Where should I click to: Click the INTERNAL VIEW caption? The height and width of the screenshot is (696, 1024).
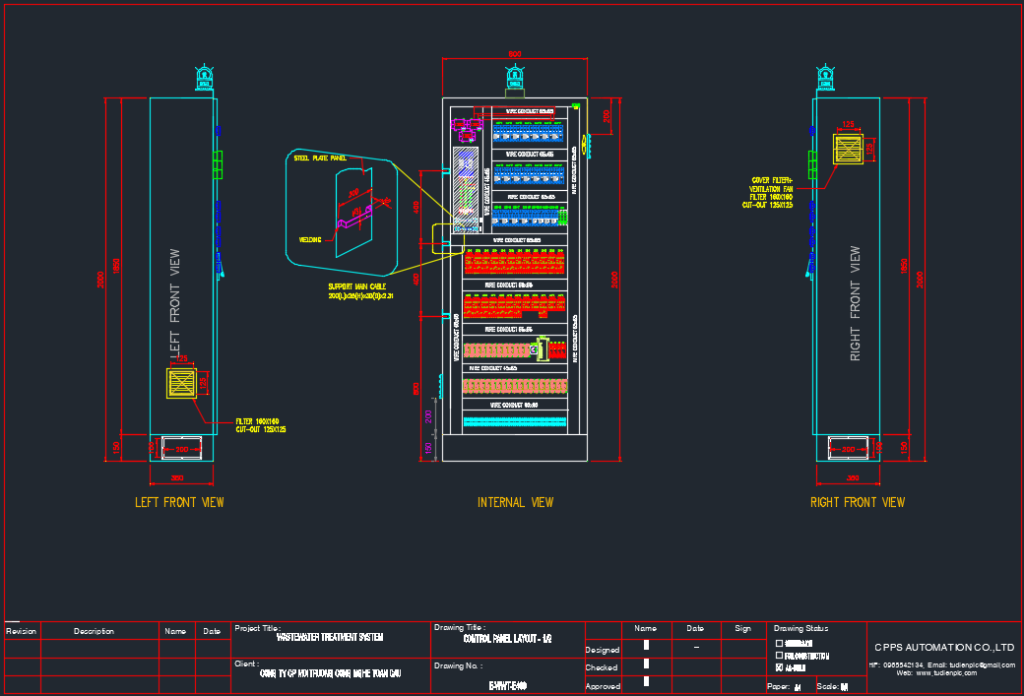[x=515, y=502]
